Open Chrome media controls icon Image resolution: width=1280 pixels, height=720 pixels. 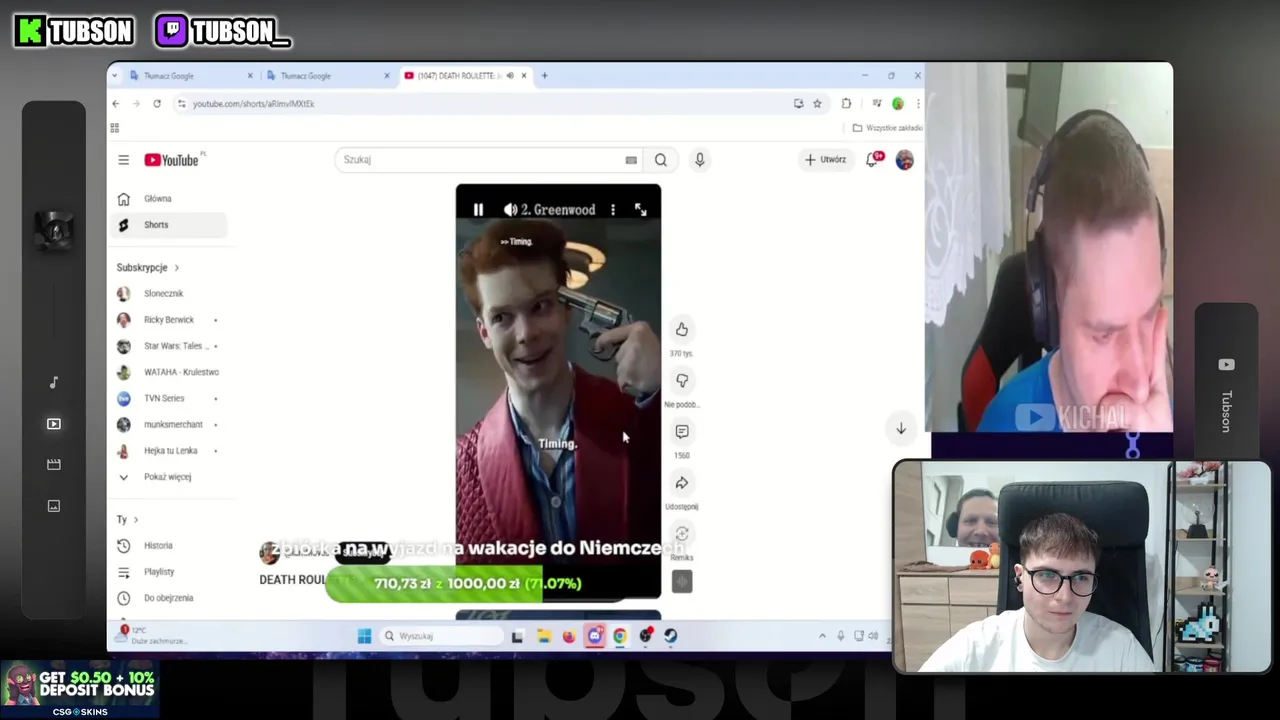coord(877,104)
